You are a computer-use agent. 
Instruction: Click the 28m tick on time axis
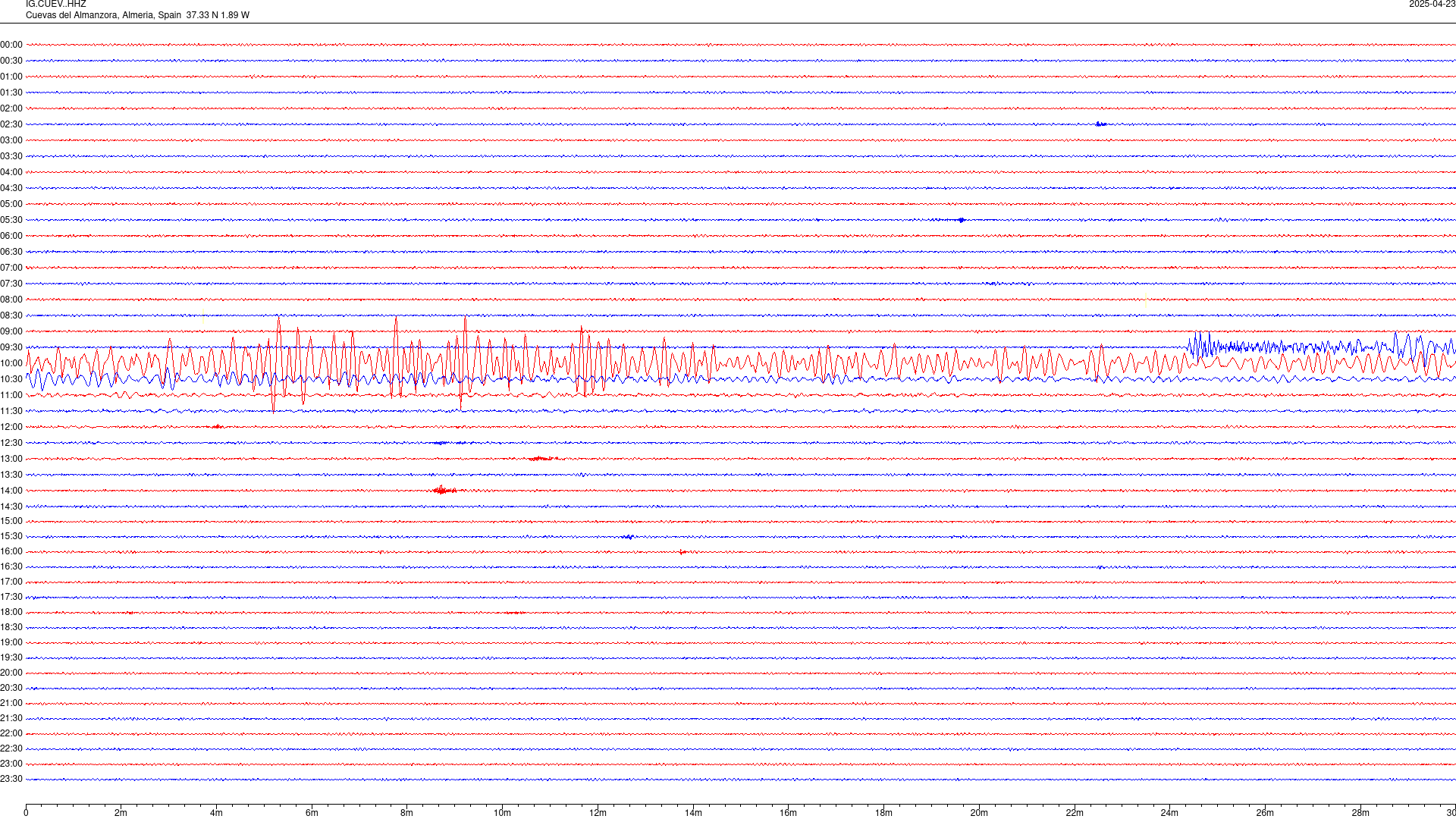[1360, 813]
